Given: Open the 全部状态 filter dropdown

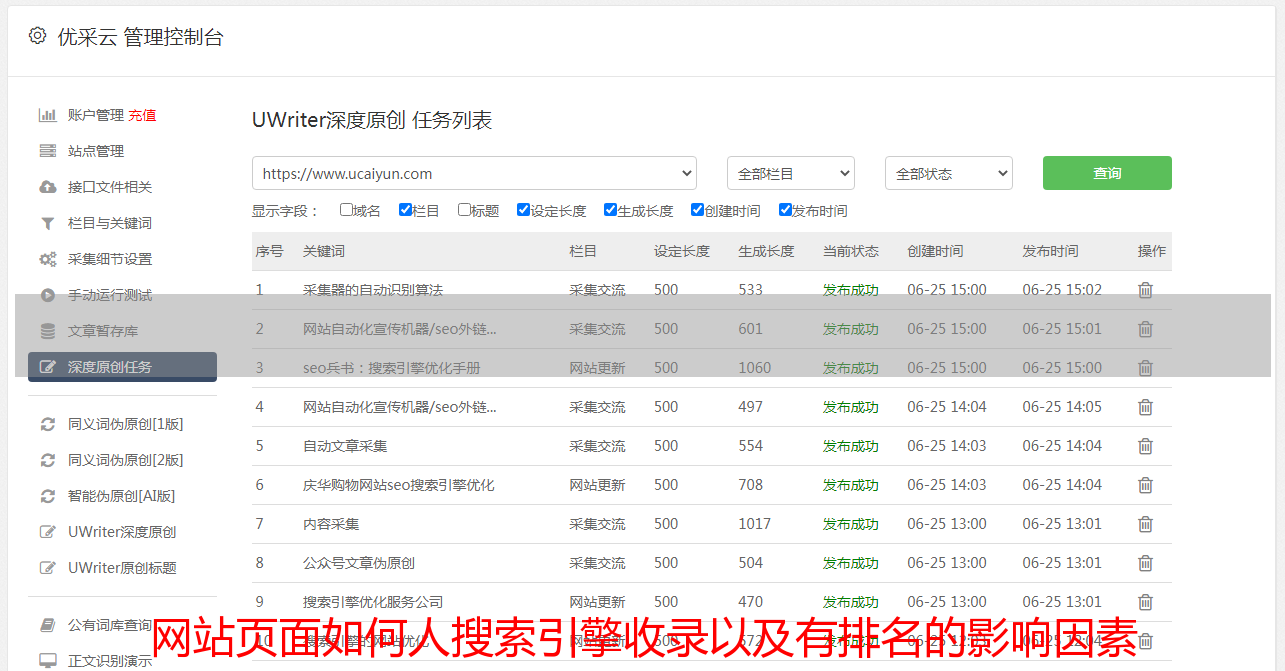Looking at the screenshot, I should [x=948, y=173].
